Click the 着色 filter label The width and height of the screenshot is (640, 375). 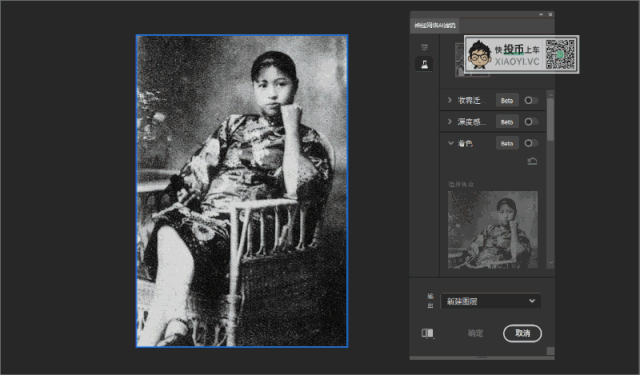[465, 143]
